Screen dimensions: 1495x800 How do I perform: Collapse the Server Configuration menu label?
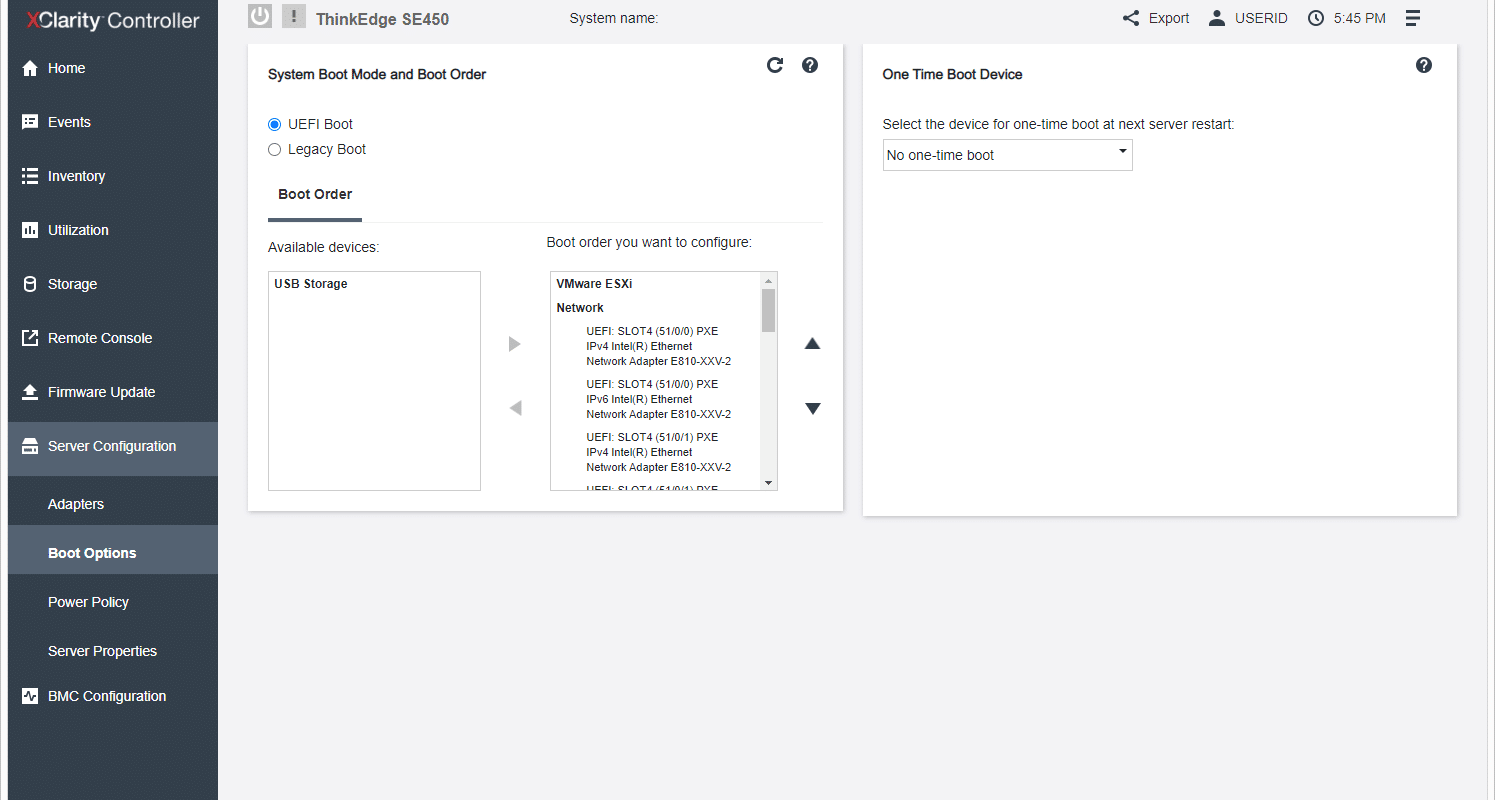pyautogui.click(x=112, y=446)
